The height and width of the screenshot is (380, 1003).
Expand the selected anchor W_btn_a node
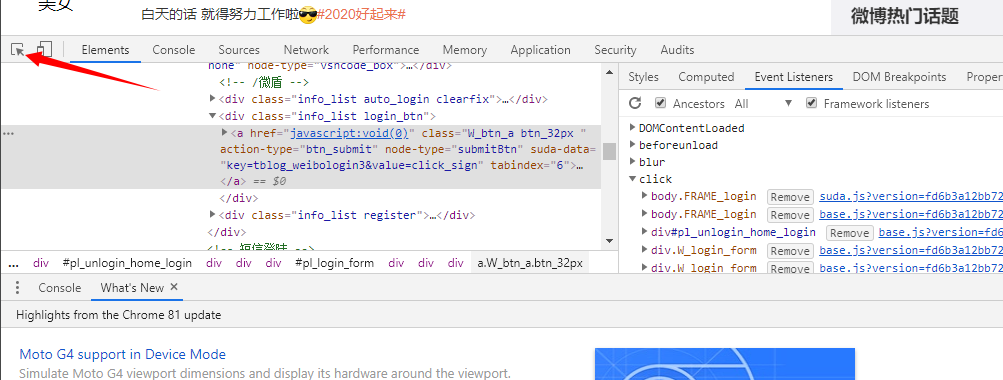pyautogui.click(x=225, y=132)
